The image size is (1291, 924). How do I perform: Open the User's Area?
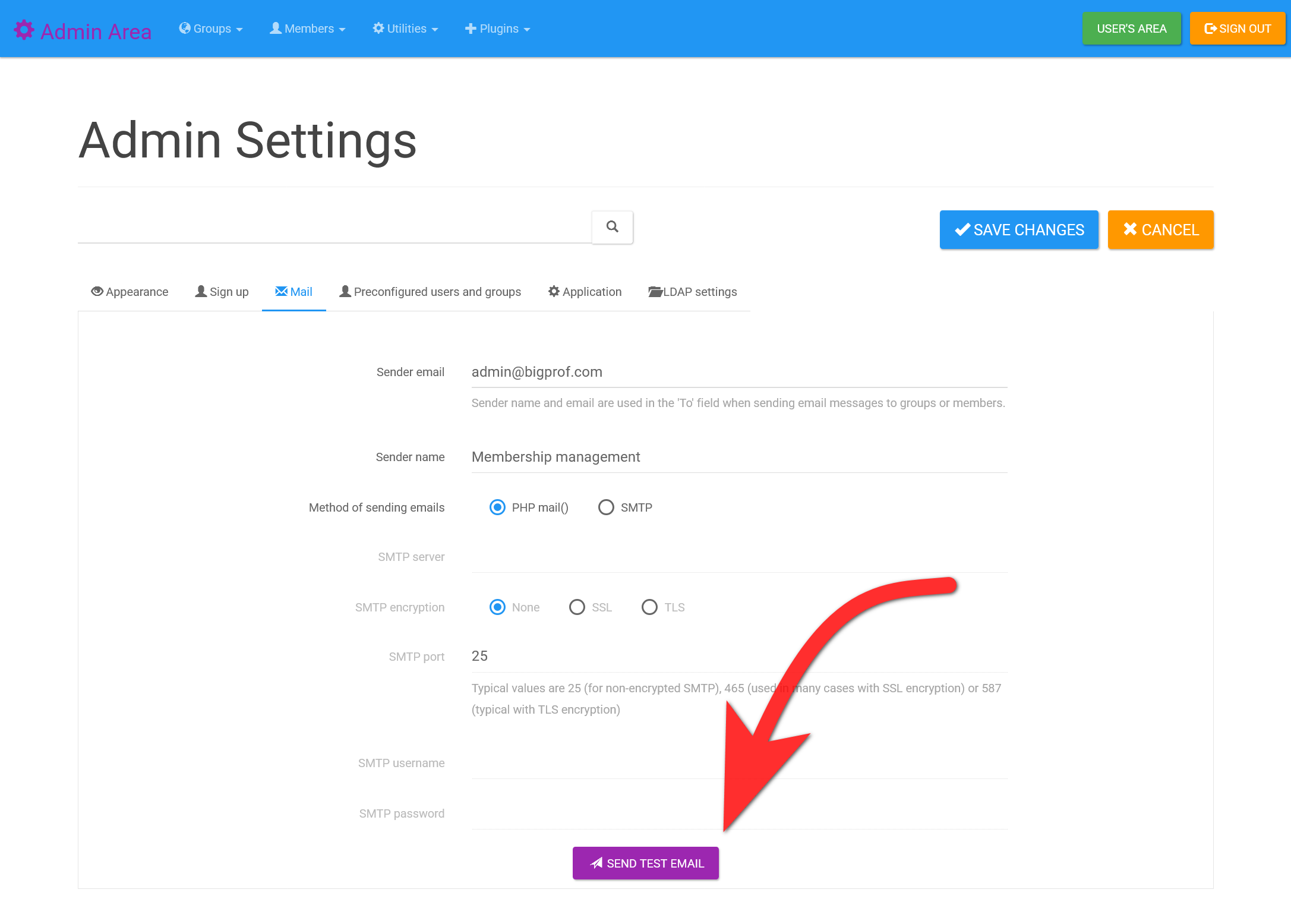coord(1131,28)
